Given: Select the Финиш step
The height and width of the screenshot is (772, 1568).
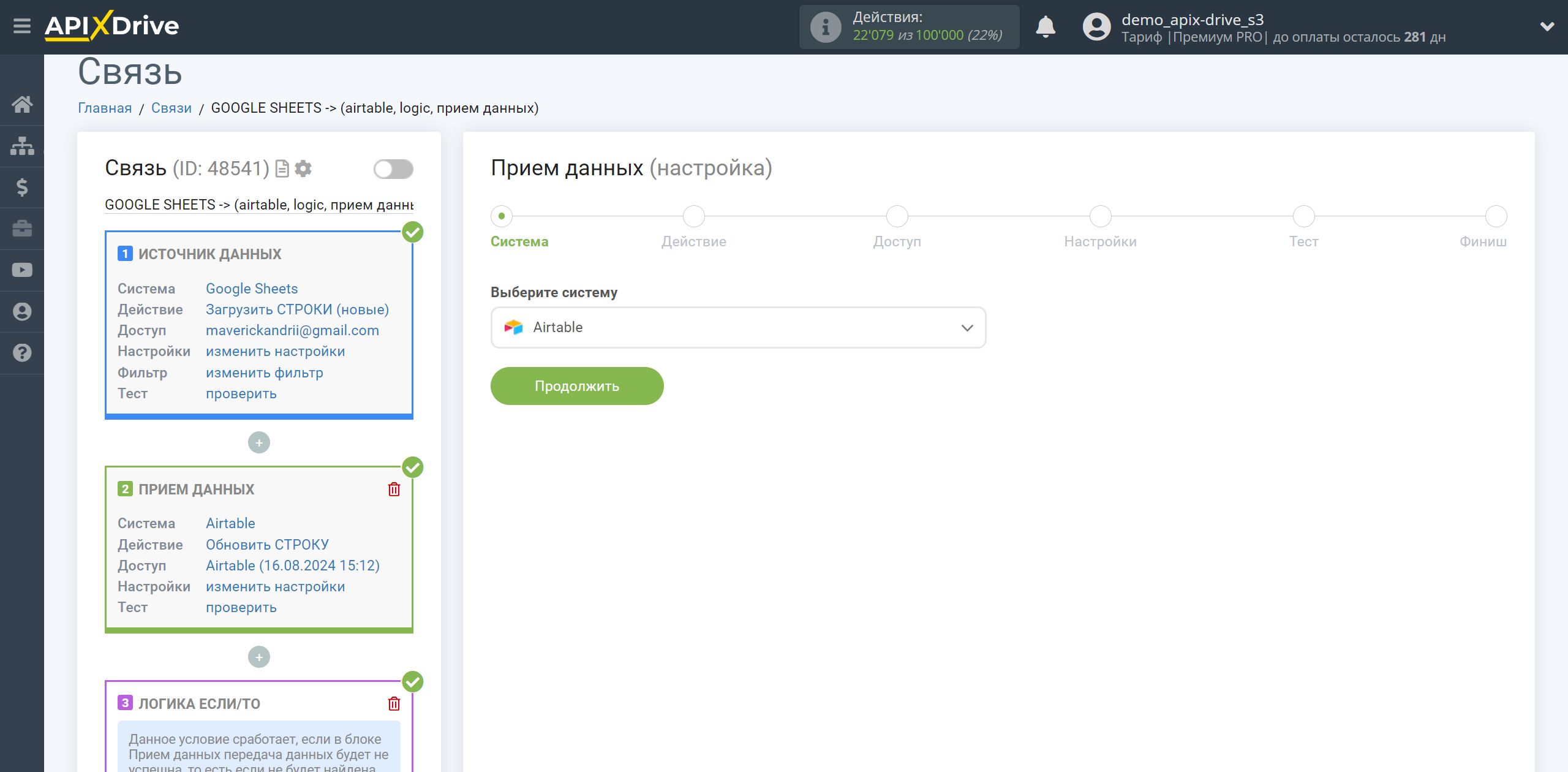Looking at the screenshot, I should [1496, 216].
